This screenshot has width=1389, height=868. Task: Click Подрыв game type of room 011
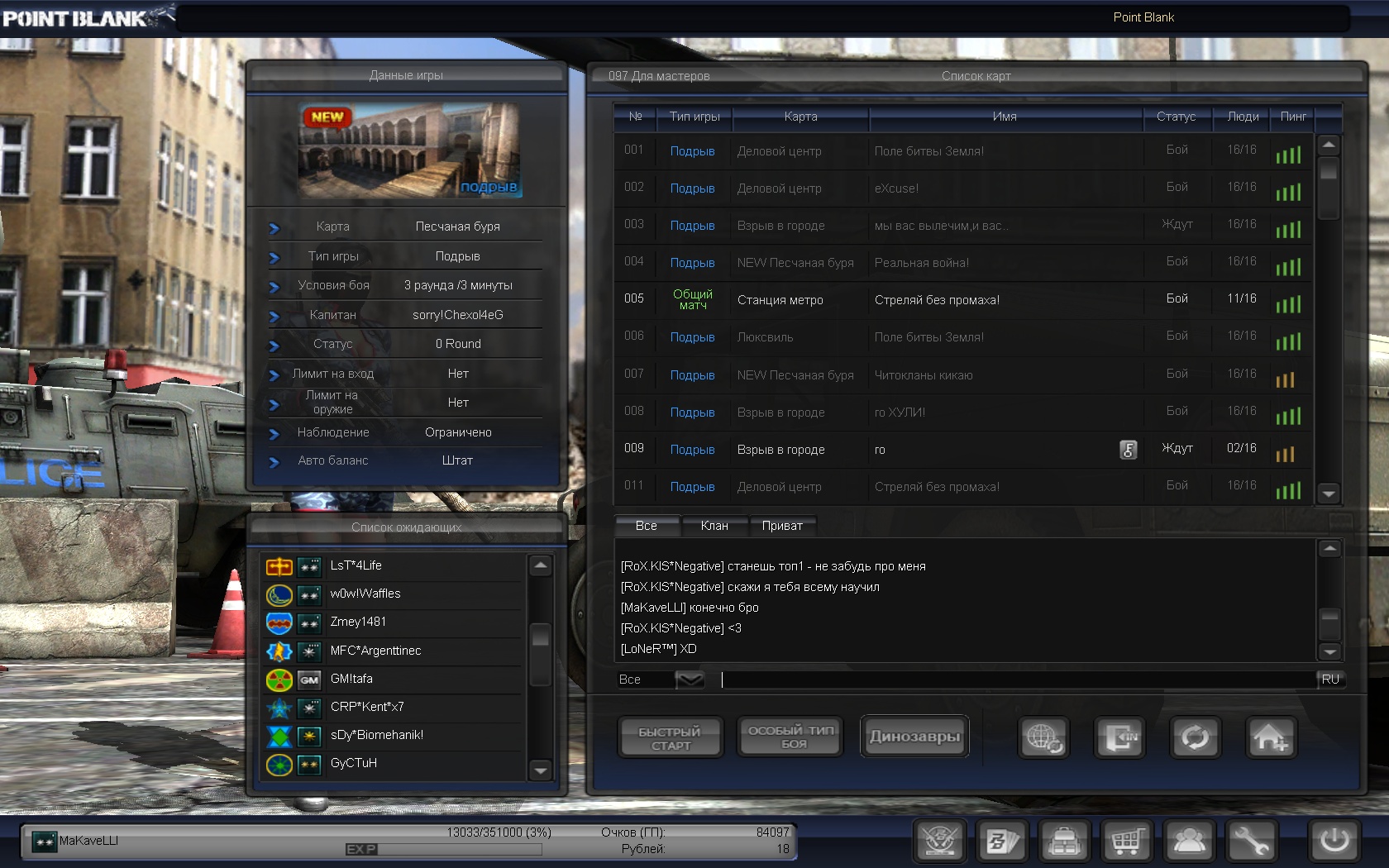[692, 487]
